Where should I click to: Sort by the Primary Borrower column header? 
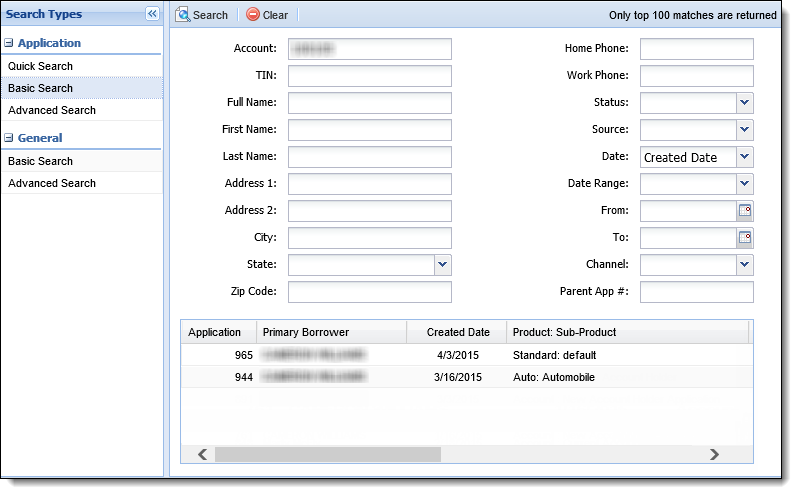click(332, 332)
